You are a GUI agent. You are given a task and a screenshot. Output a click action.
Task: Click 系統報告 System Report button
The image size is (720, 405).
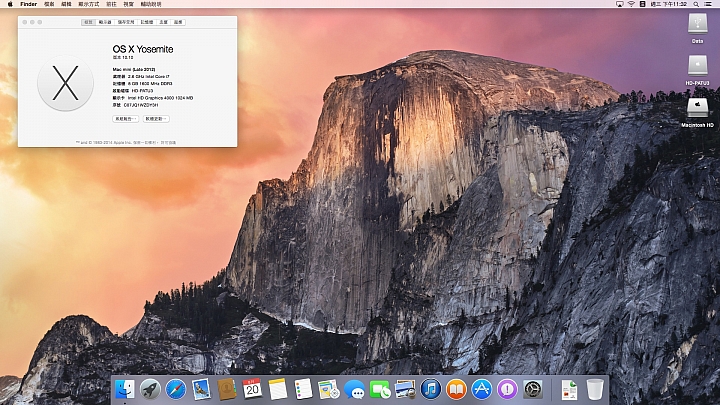tap(126, 119)
